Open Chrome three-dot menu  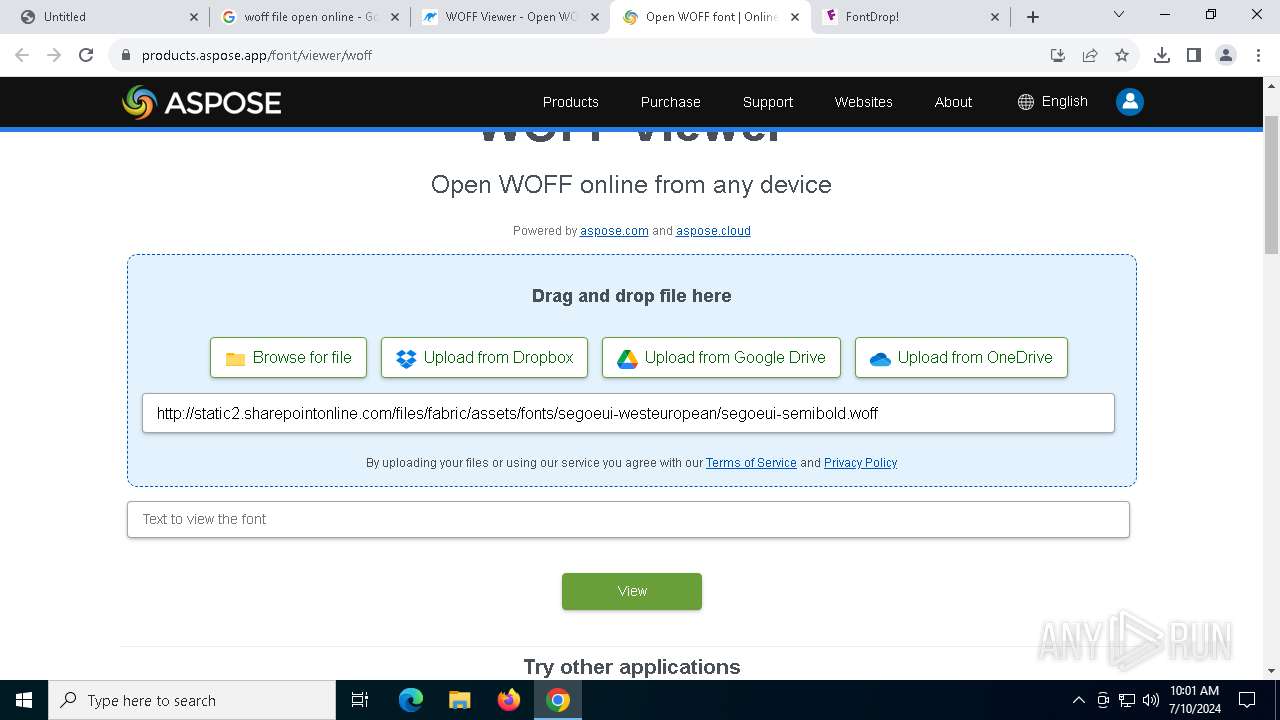click(1258, 55)
